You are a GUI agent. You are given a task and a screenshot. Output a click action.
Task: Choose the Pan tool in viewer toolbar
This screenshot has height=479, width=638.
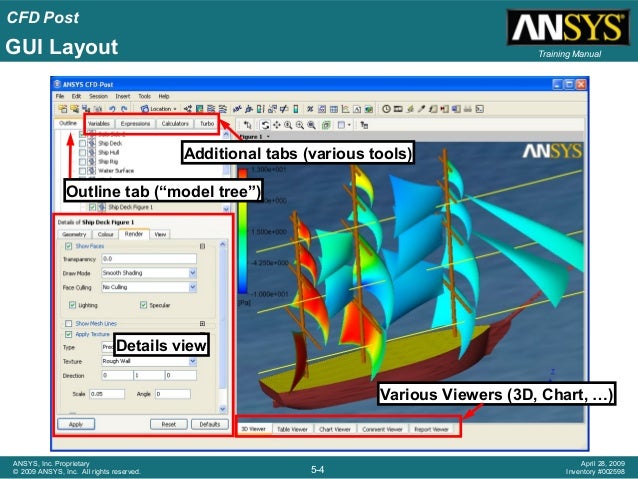277,125
